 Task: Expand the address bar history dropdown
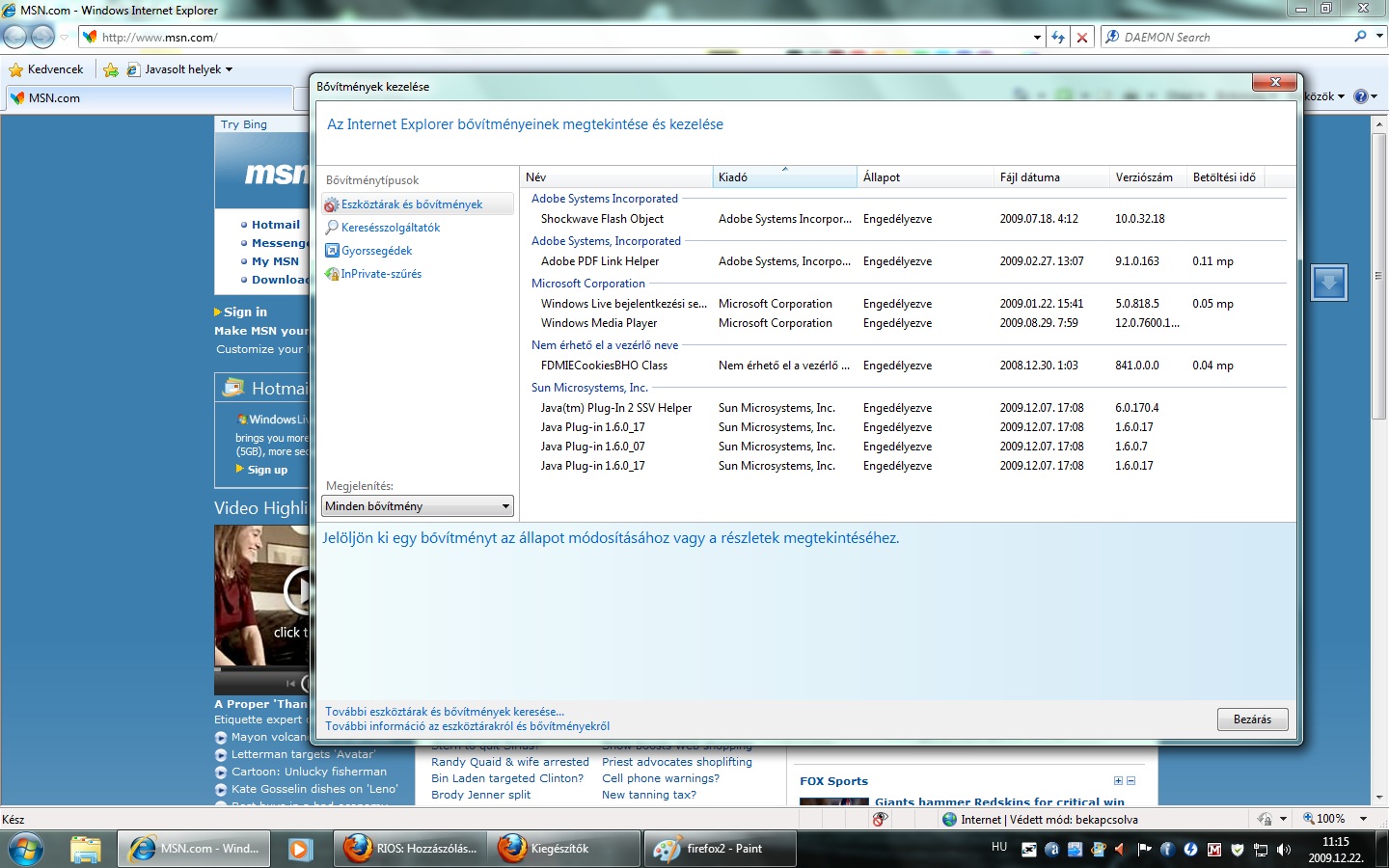pos(1037,38)
